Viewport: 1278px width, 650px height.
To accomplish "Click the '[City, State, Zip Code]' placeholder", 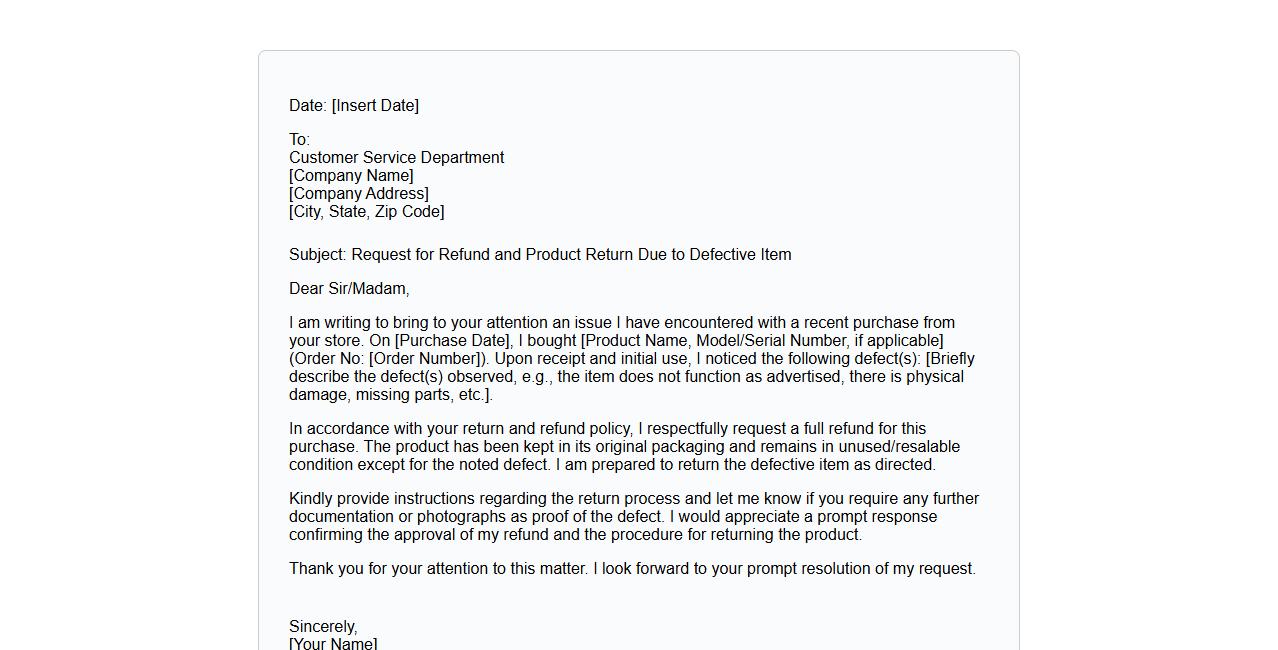I will click(366, 212).
